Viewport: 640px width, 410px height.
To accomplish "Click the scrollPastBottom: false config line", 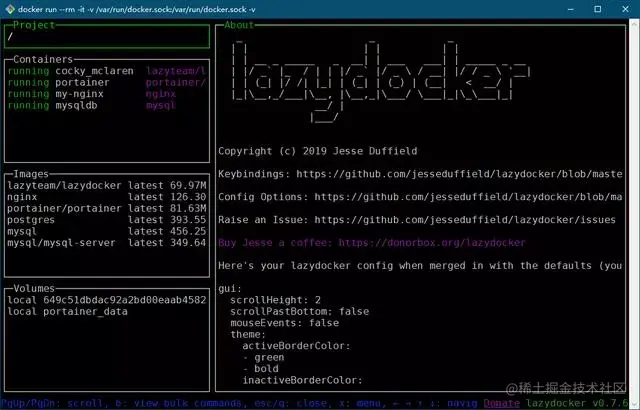I will pos(300,312).
